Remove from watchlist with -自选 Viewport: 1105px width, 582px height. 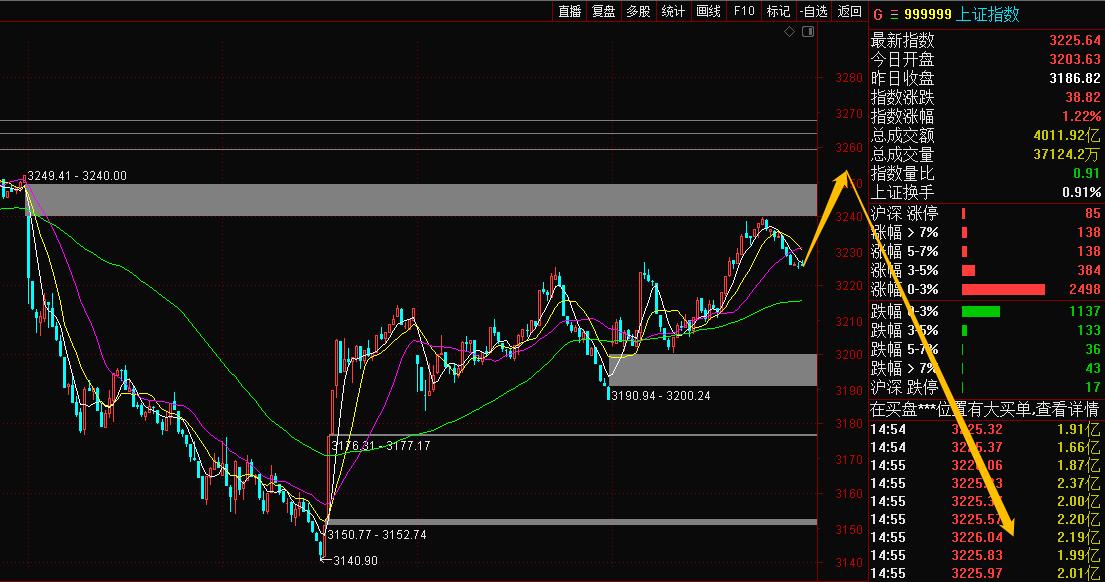tap(814, 11)
